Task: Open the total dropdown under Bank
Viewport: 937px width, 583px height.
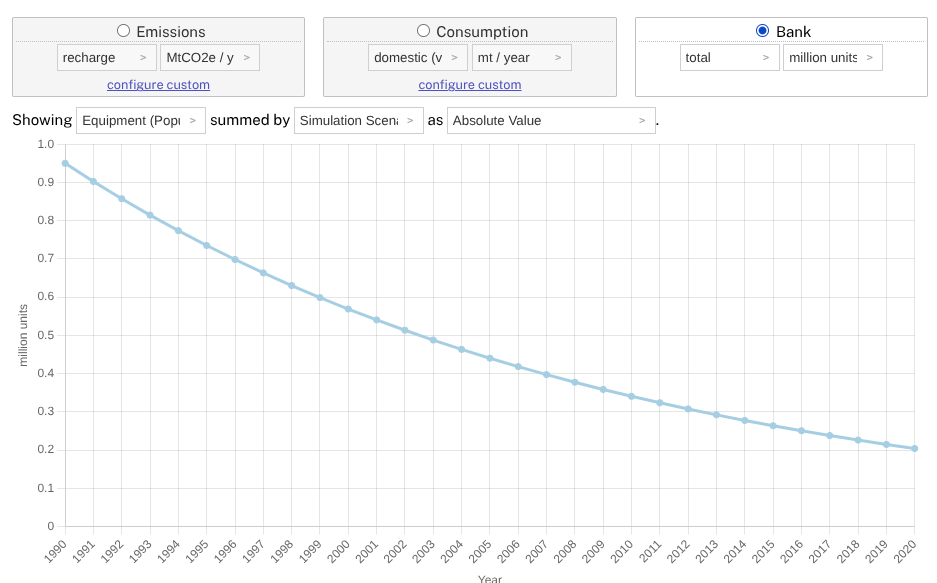Action: pyautogui.click(x=730, y=57)
